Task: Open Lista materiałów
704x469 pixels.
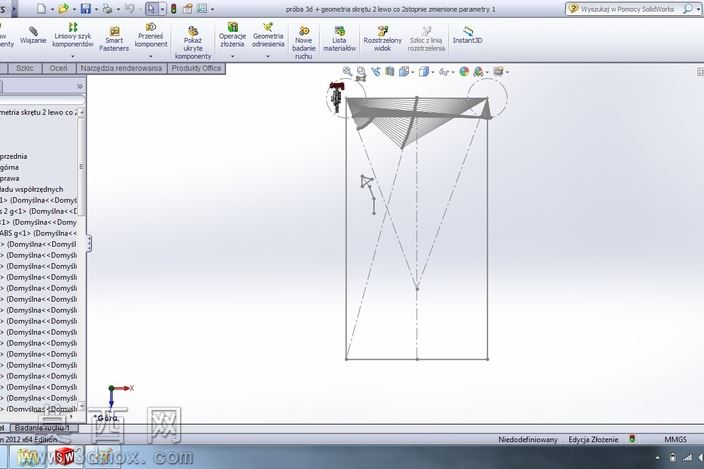Action: (x=339, y=39)
